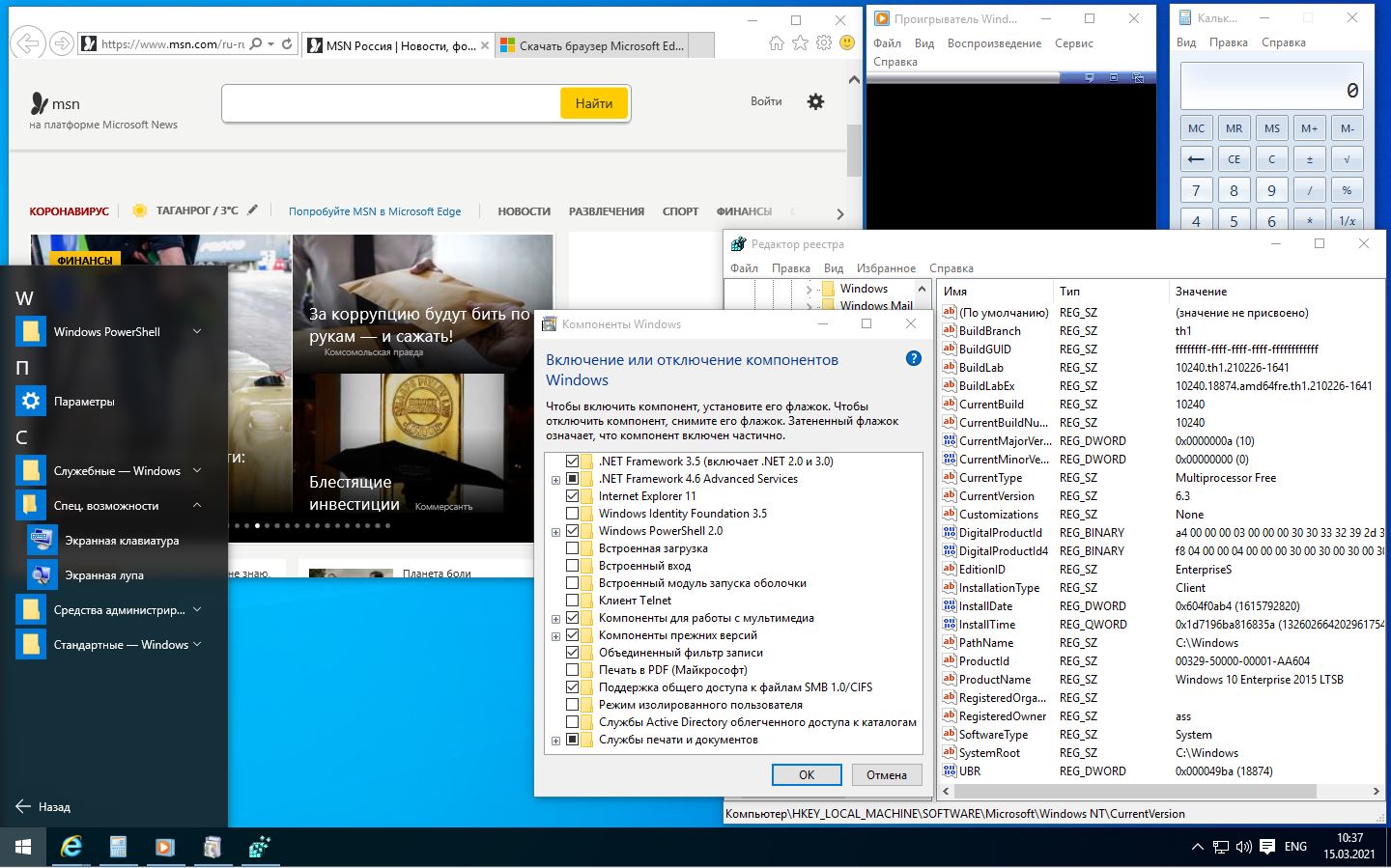Image resolution: width=1391 pixels, height=868 pixels.
Task: Click the Internet Explorer forward arrow button
Action: pos(61,43)
